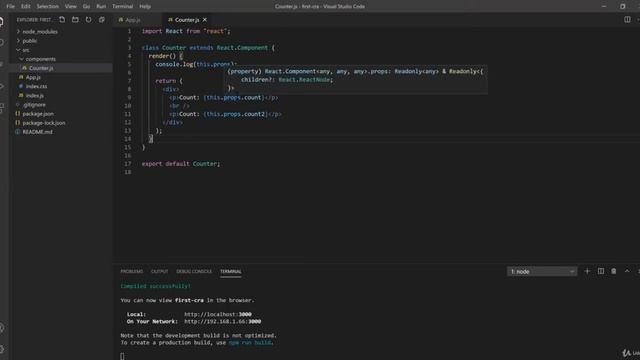
Task: Split the editor to the right
Action: pyautogui.click(x=627, y=20)
